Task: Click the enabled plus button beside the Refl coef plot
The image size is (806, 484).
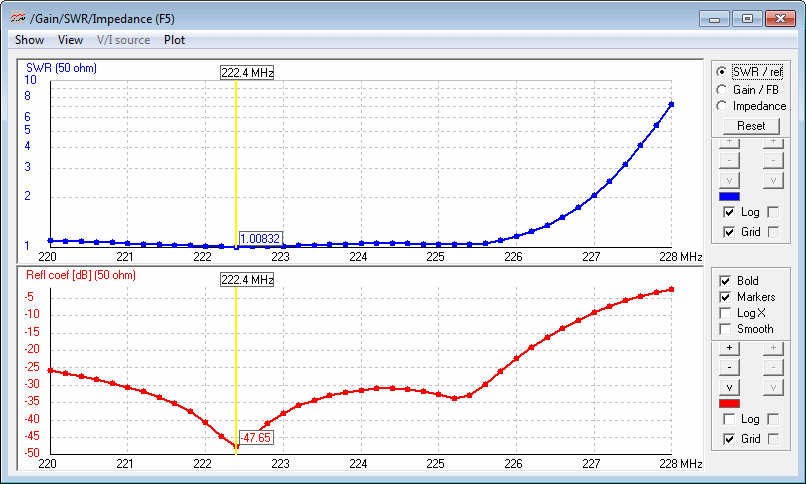Action: (729, 348)
